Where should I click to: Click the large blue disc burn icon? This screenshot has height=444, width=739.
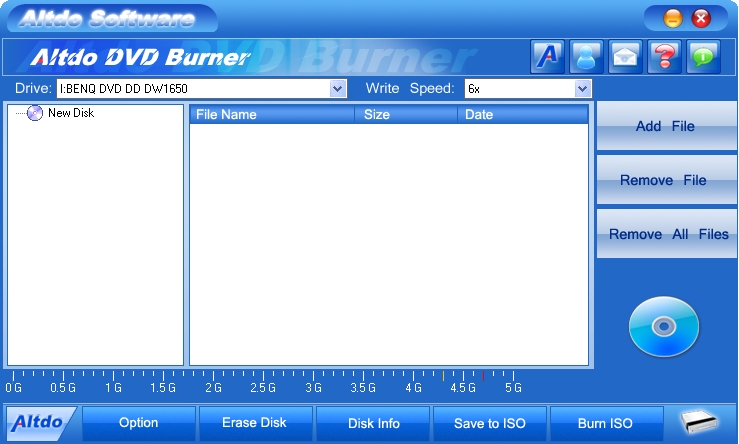664,327
